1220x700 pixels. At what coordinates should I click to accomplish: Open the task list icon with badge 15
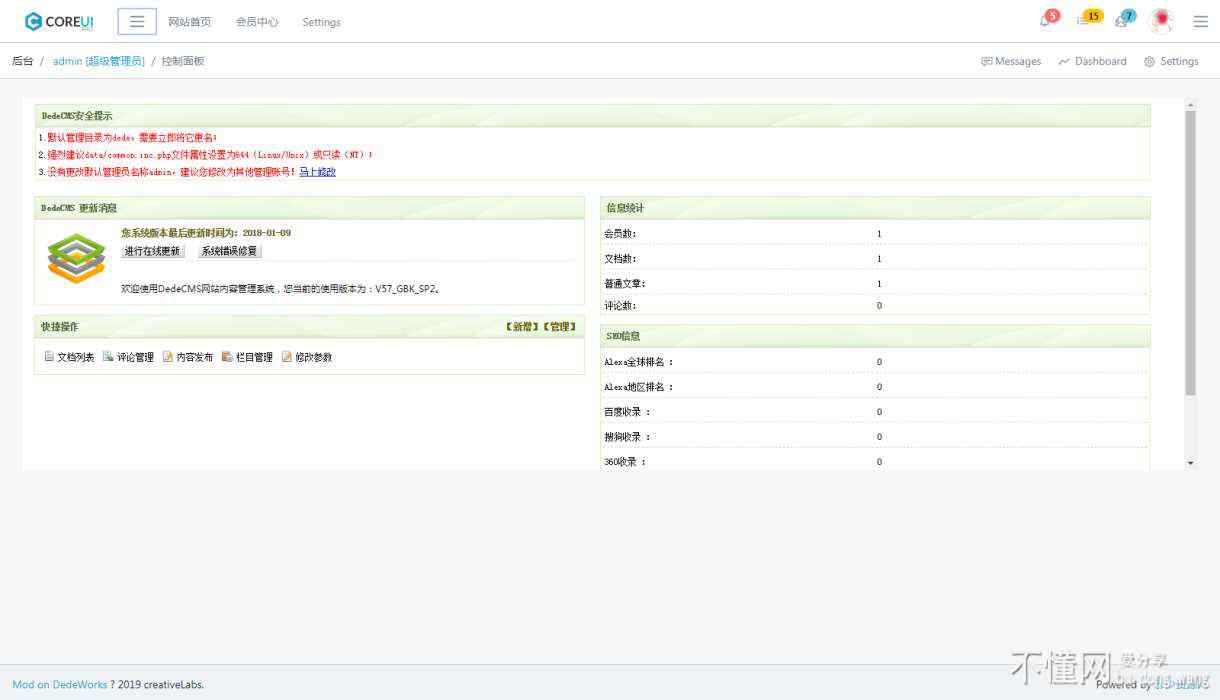pyautogui.click(x=1087, y=20)
